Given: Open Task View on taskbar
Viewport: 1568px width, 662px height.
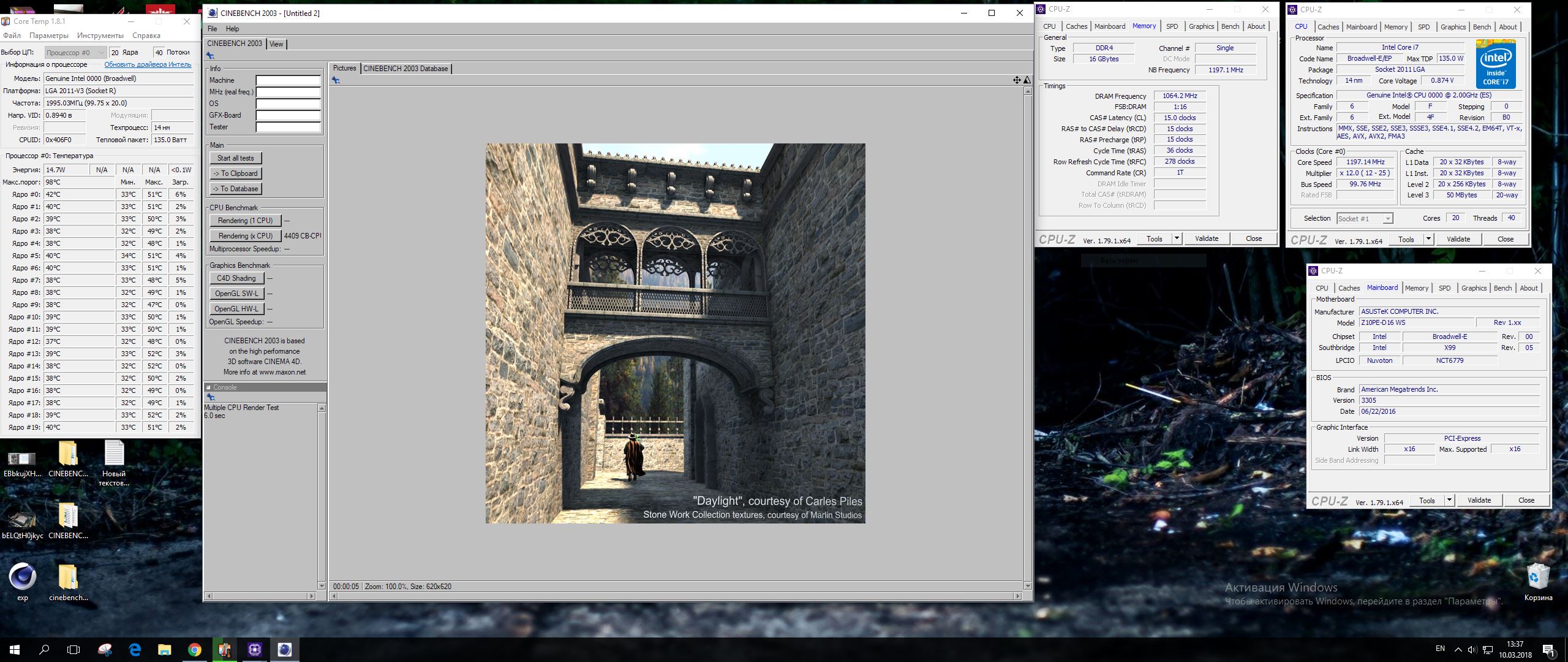Looking at the screenshot, I should pyautogui.click(x=73, y=650).
